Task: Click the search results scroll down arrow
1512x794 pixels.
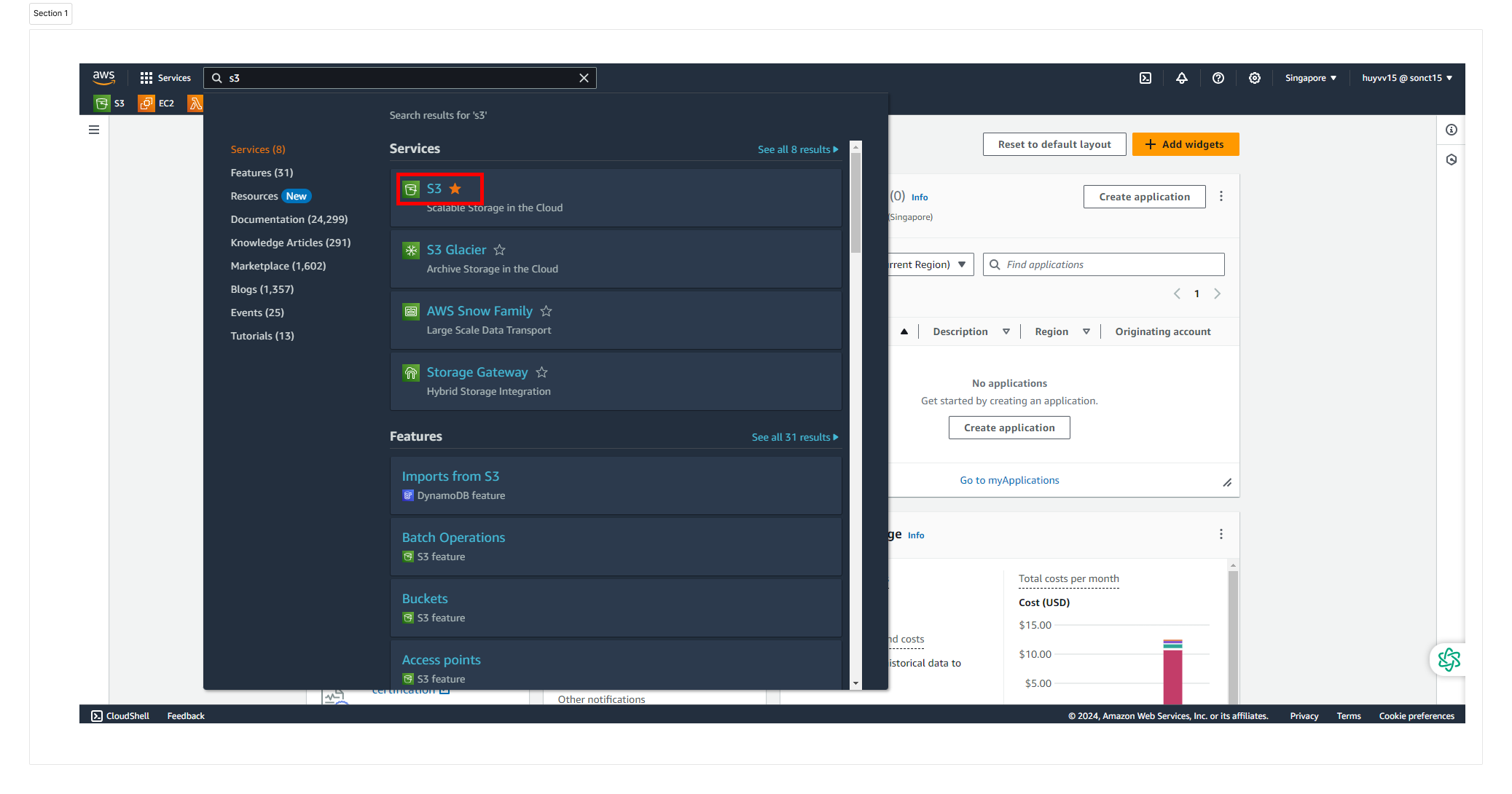Action: pos(856,683)
